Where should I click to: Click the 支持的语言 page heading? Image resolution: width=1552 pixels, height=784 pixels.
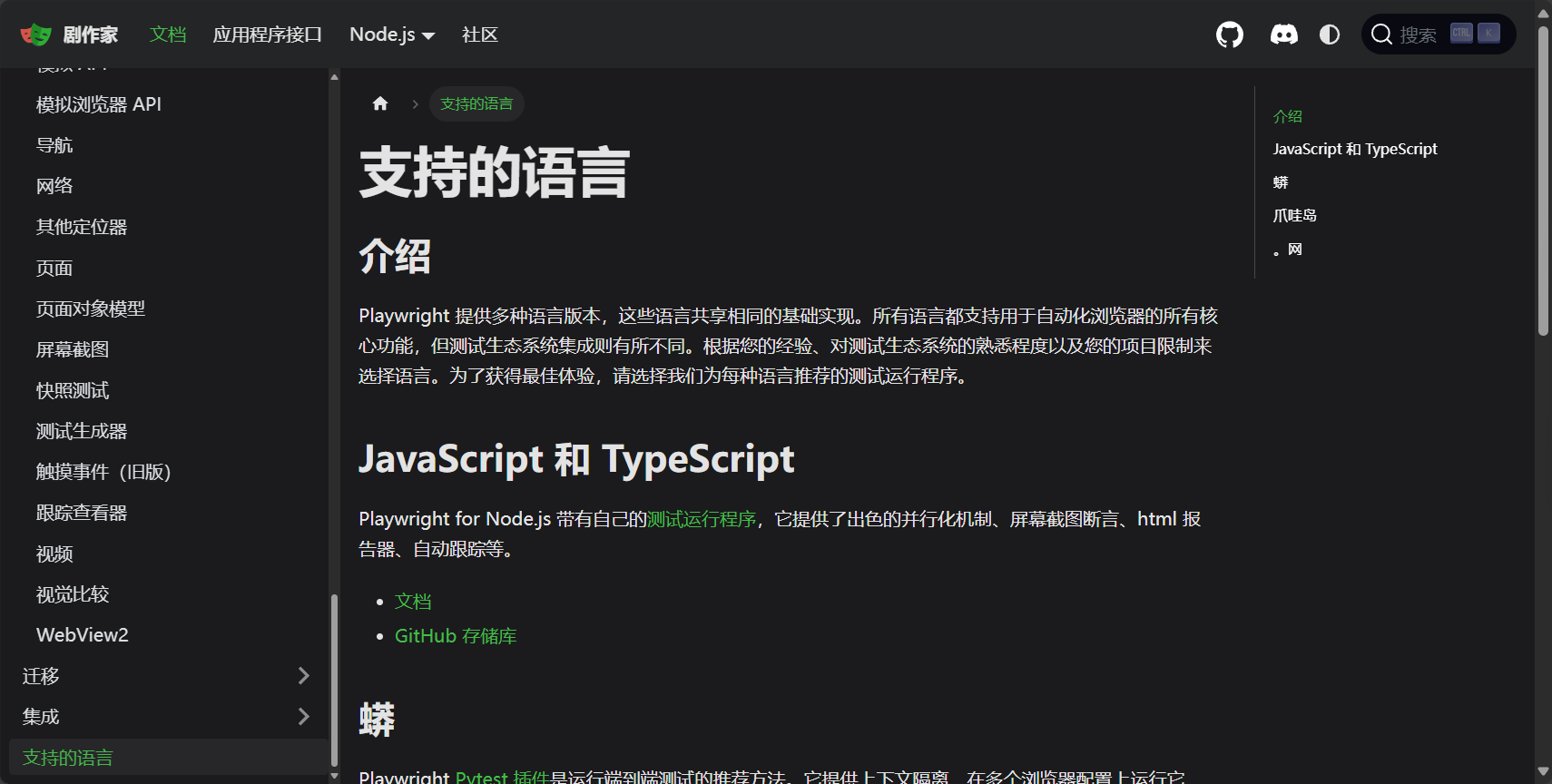[x=495, y=173]
